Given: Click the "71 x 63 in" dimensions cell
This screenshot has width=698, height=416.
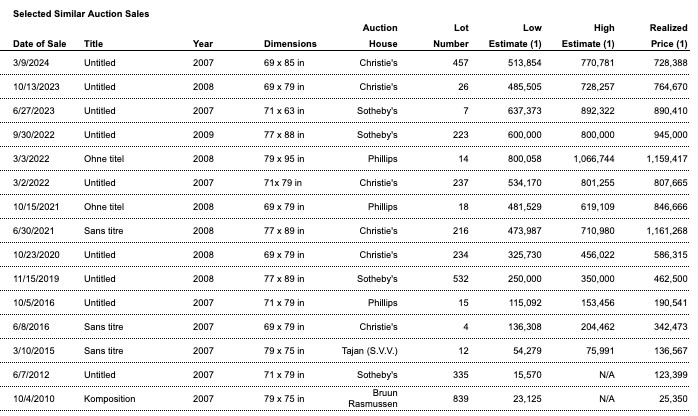Looking at the screenshot, I should click(287, 112).
